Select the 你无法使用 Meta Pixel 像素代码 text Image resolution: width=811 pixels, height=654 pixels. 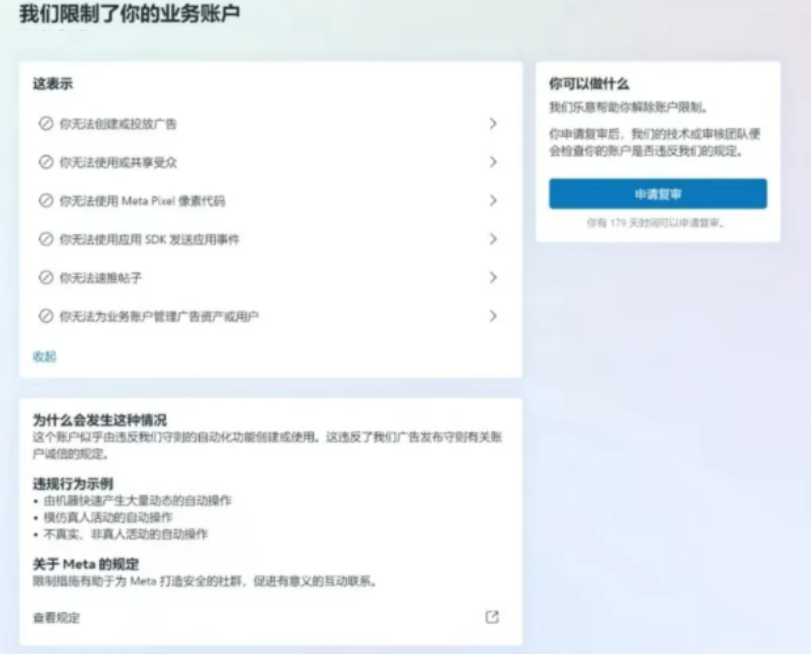tap(141, 201)
